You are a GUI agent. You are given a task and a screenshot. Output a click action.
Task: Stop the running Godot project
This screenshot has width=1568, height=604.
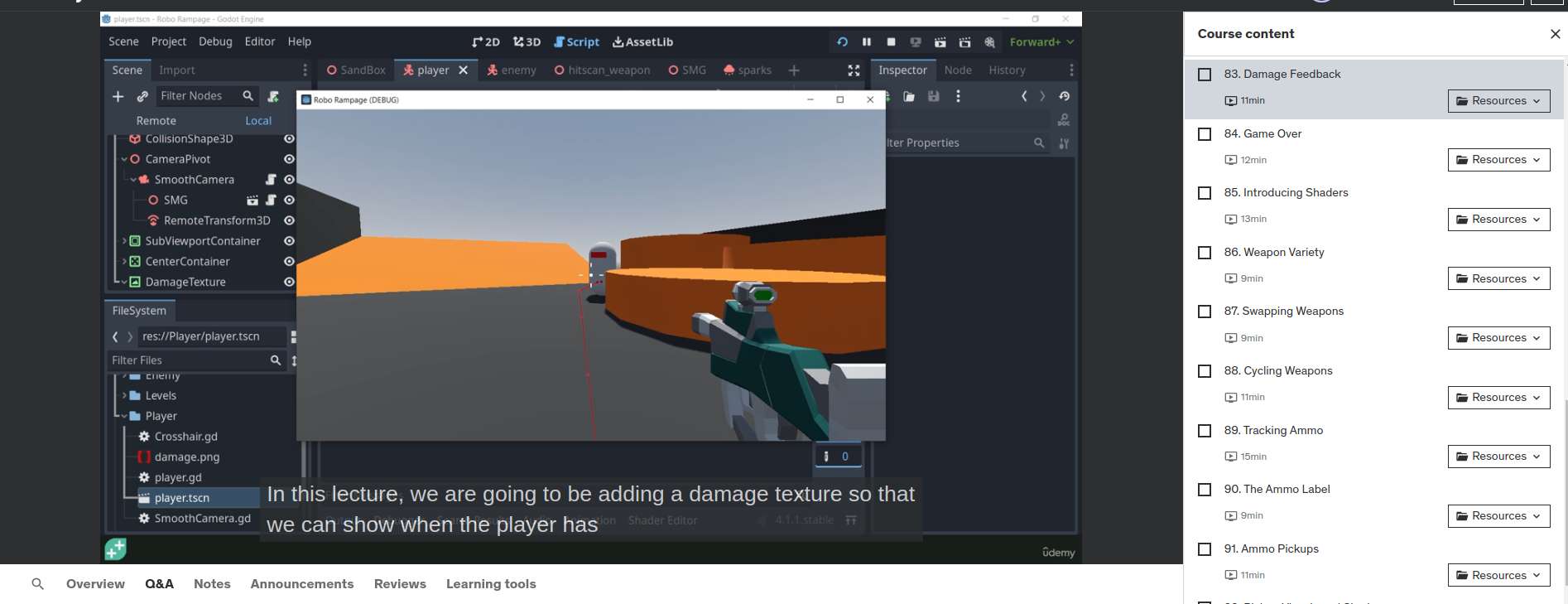(891, 41)
